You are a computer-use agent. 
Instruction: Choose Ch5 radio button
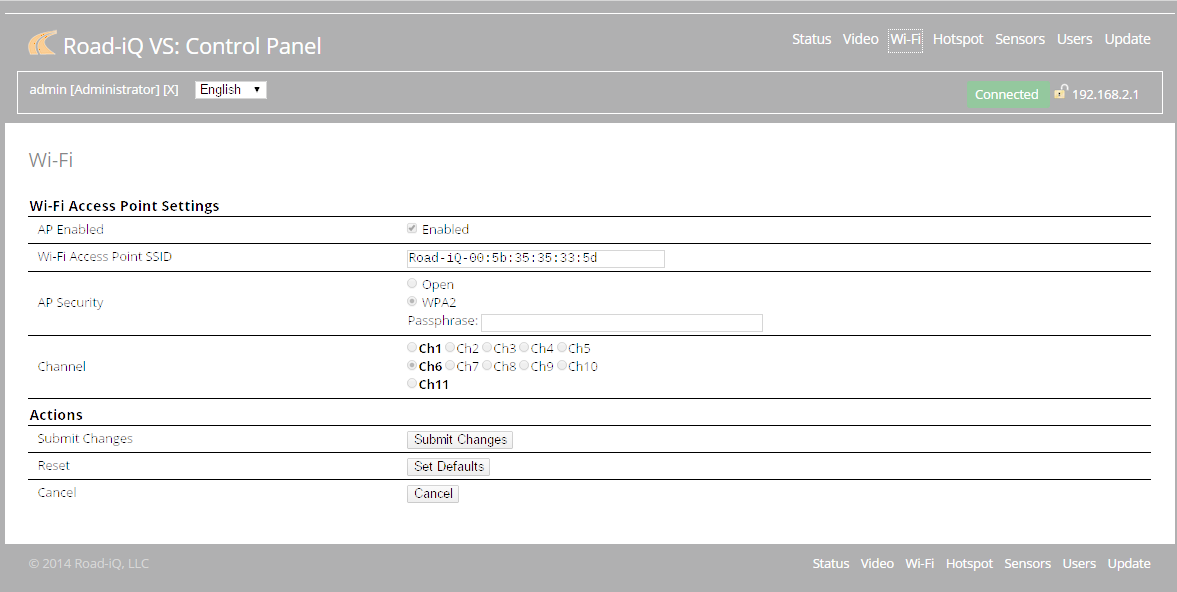click(x=562, y=347)
